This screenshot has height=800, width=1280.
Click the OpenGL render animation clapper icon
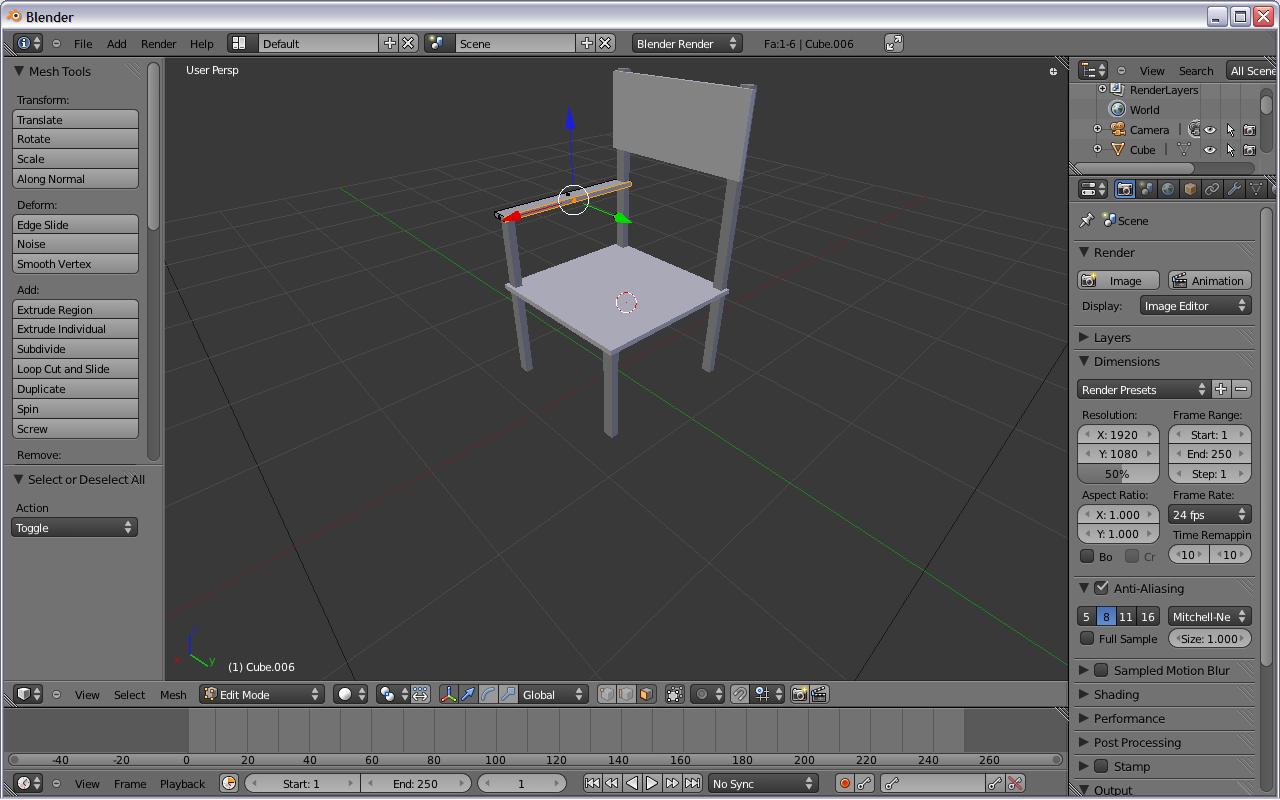click(x=819, y=694)
